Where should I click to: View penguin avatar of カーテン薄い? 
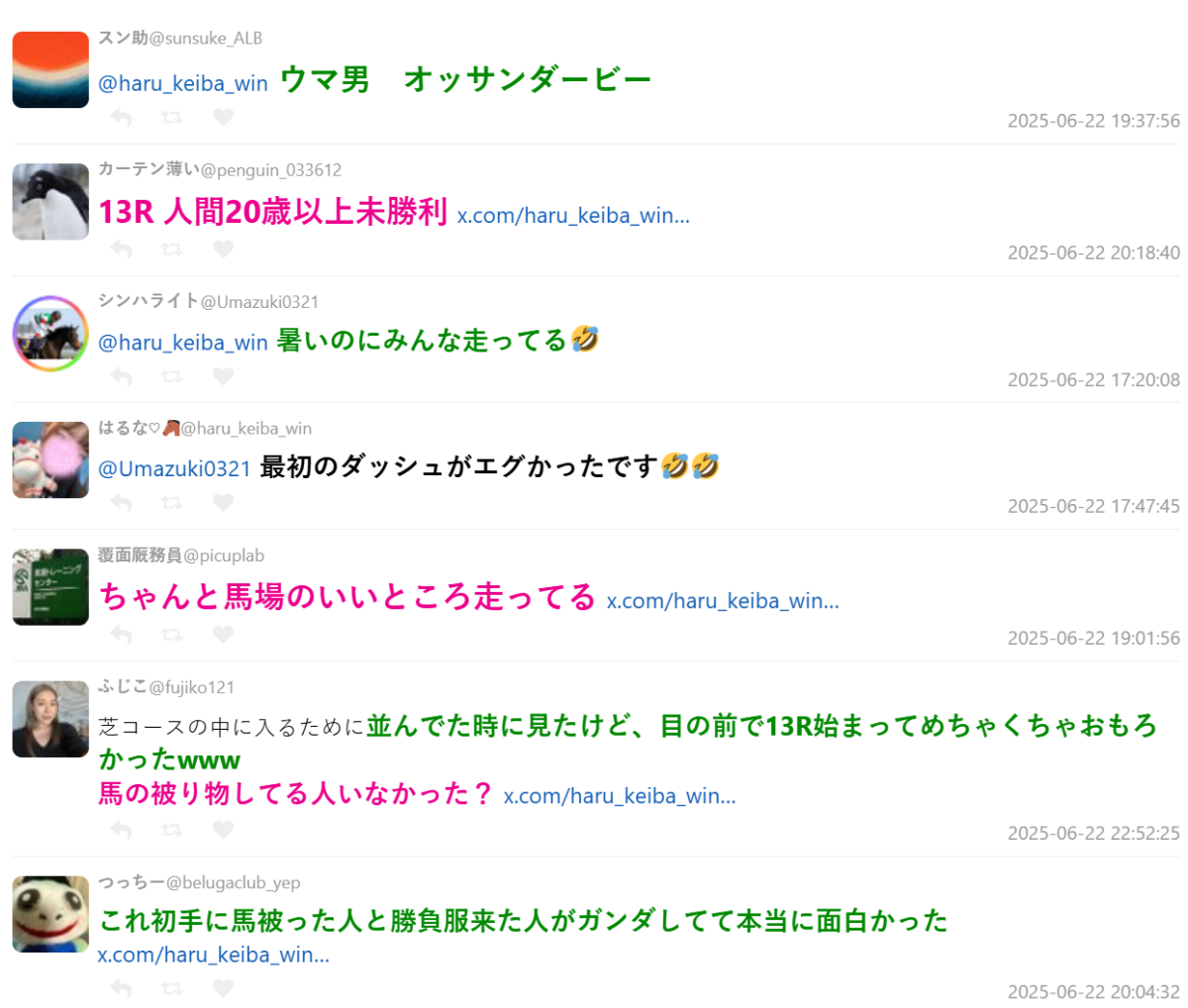50,201
